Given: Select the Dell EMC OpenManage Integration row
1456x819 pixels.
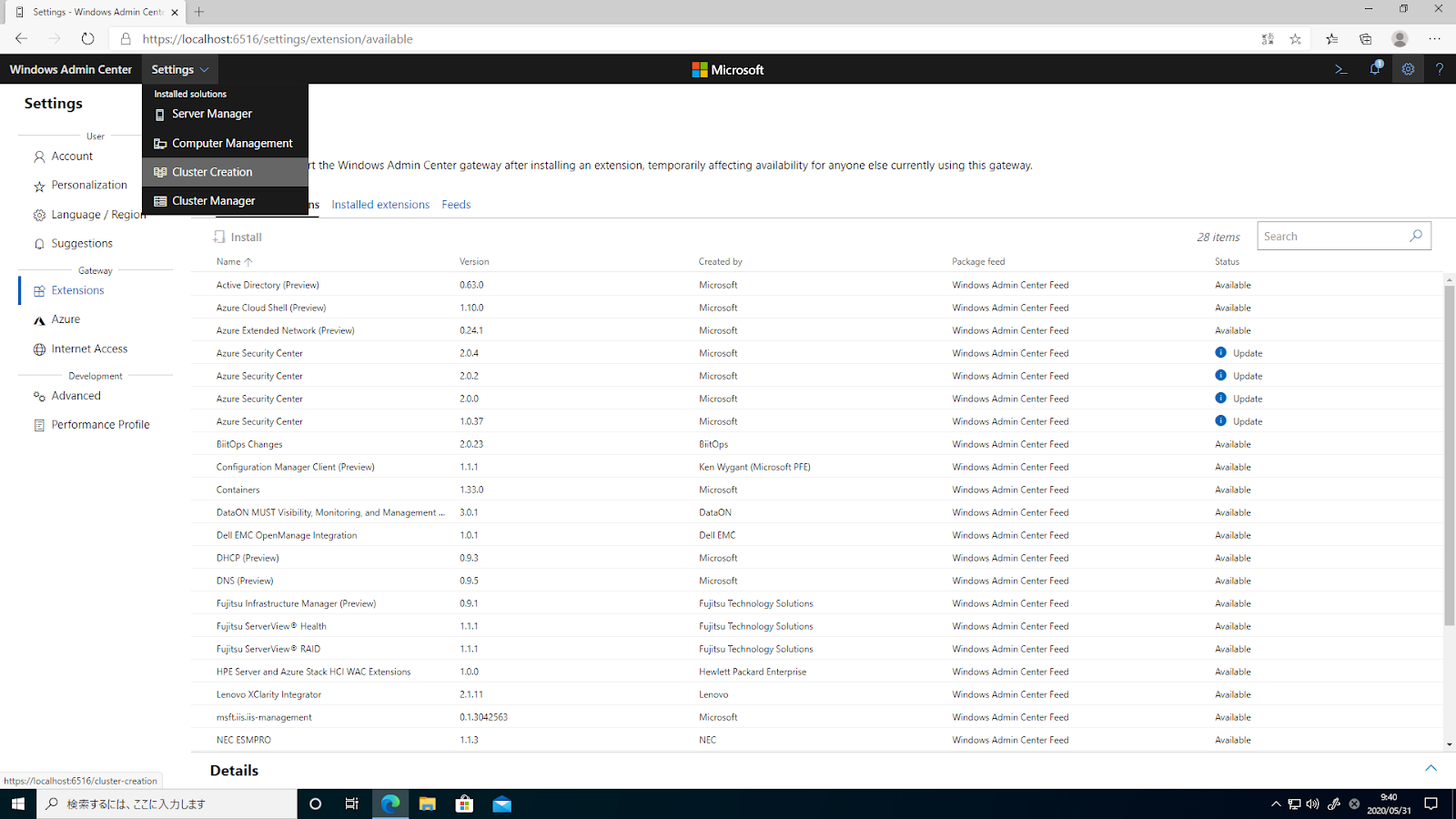Looking at the screenshot, I should click(817, 535).
